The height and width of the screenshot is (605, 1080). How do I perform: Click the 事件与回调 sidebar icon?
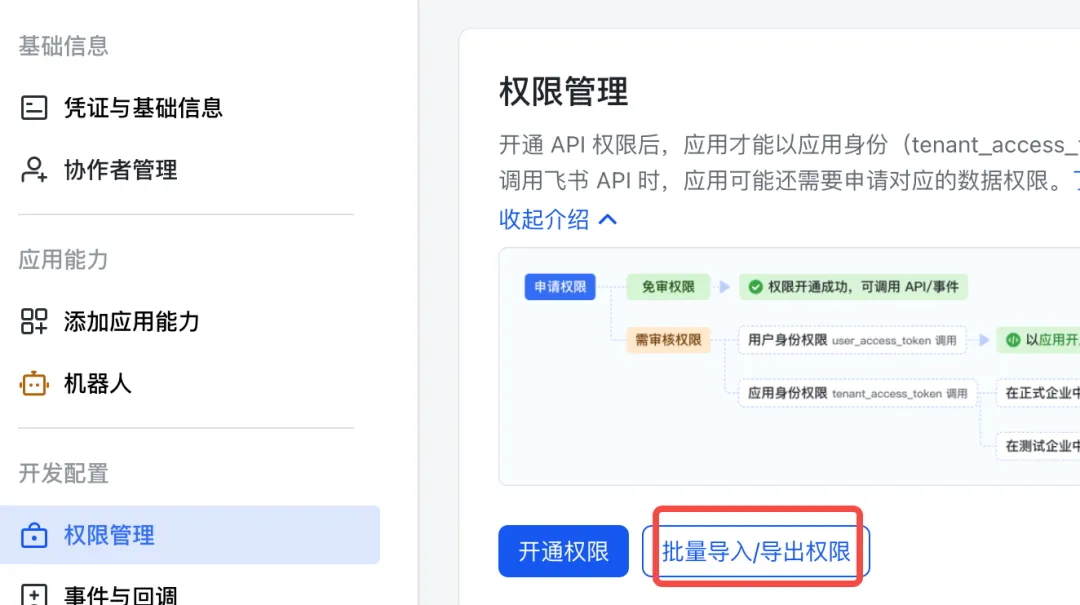point(34,595)
